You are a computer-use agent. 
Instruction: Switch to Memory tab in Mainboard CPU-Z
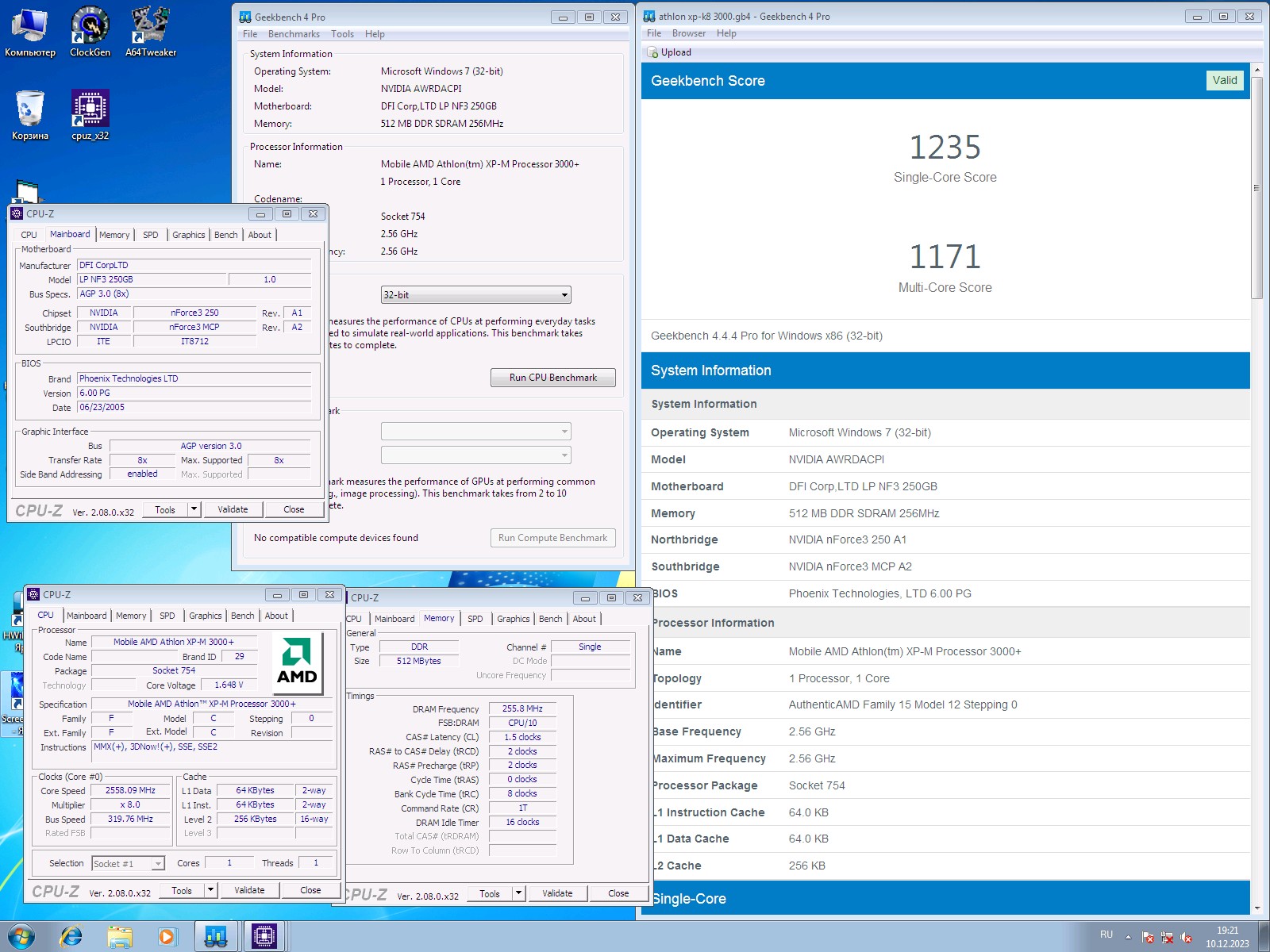point(114,235)
